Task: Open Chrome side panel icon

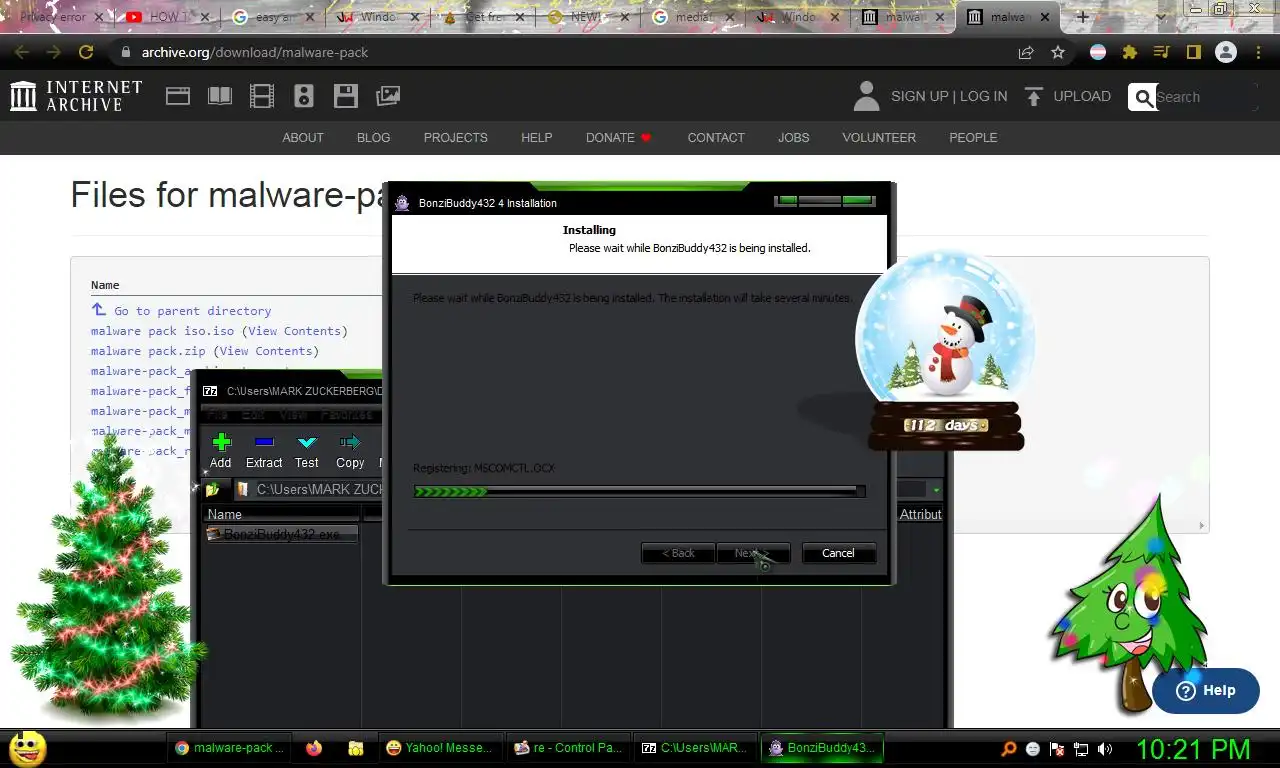Action: pyautogui.click(x=1193, y=52)
